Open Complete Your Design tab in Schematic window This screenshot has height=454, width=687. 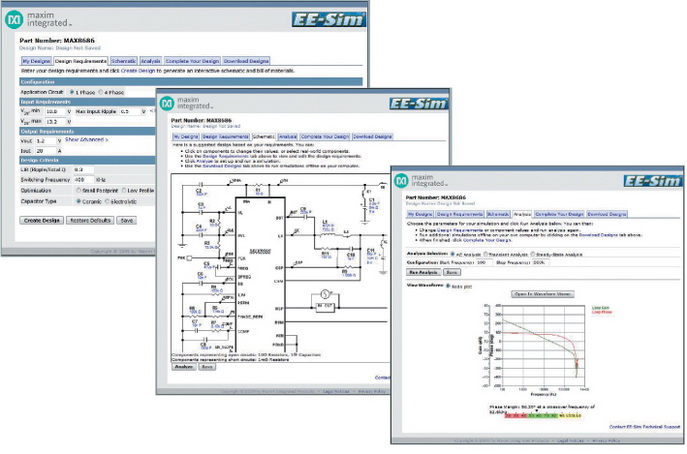click(325, 136)
